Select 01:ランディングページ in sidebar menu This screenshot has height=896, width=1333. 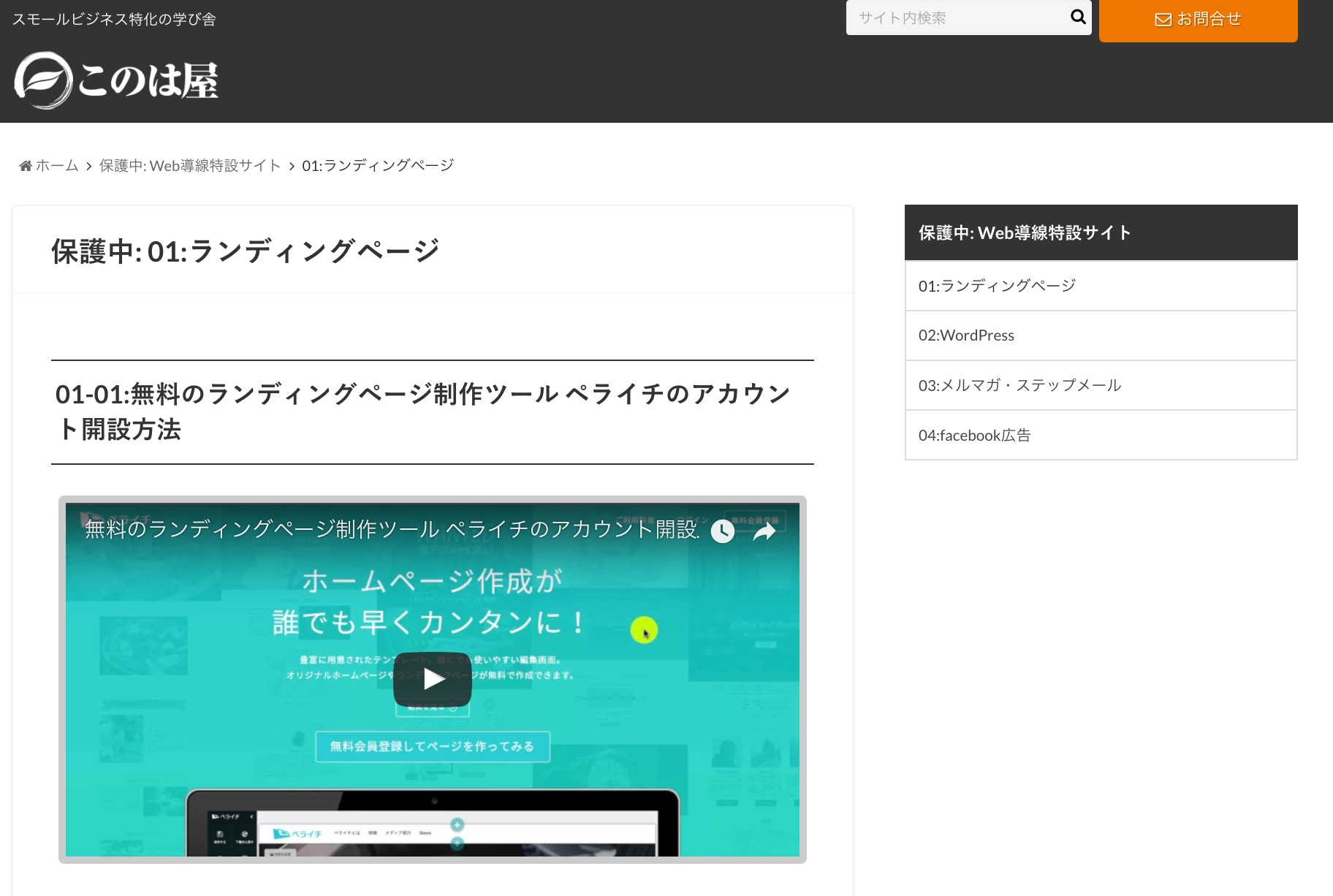coord(1101,286)
